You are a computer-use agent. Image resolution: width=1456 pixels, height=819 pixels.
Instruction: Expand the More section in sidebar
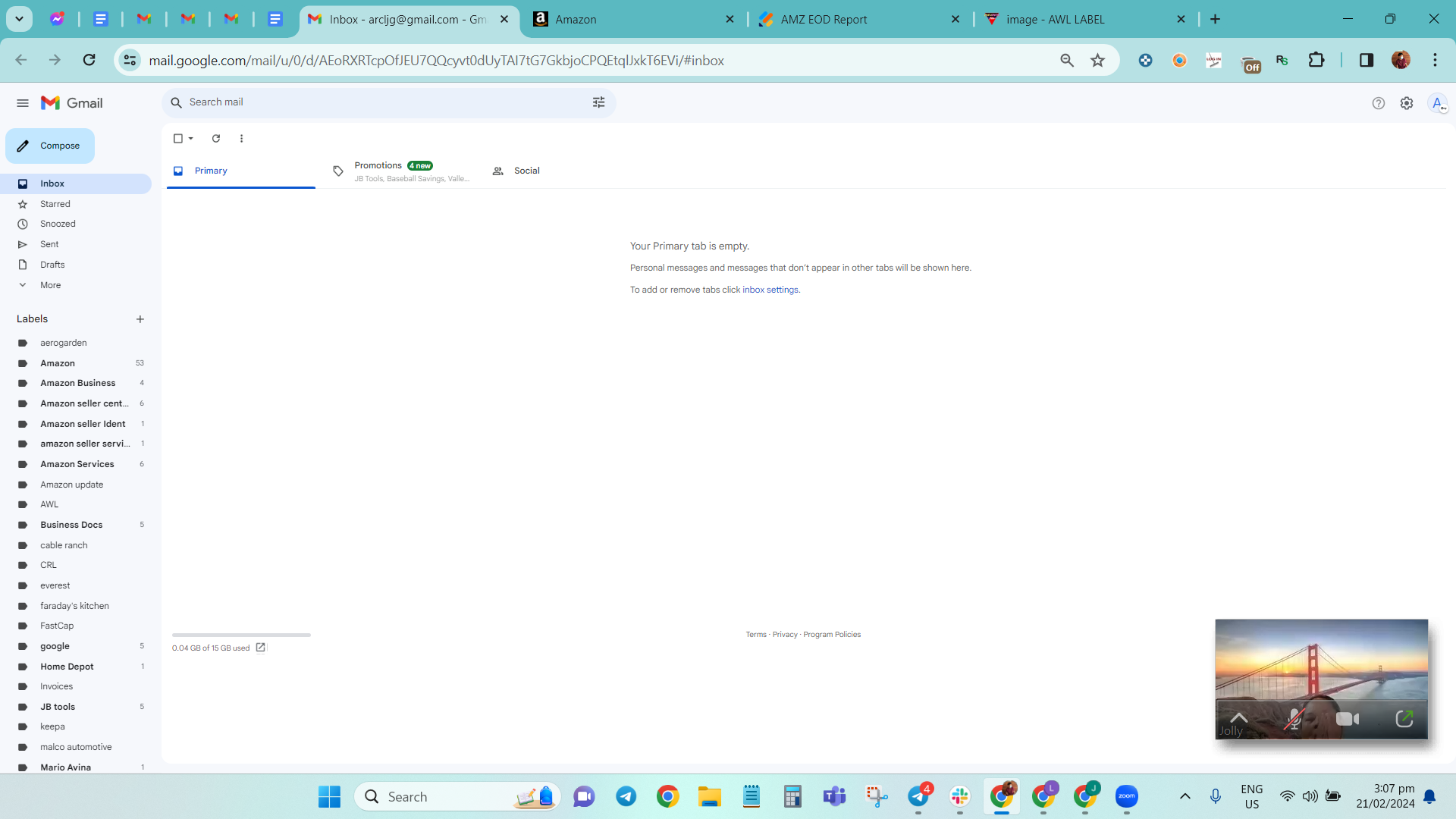click(x=76, y=285)
